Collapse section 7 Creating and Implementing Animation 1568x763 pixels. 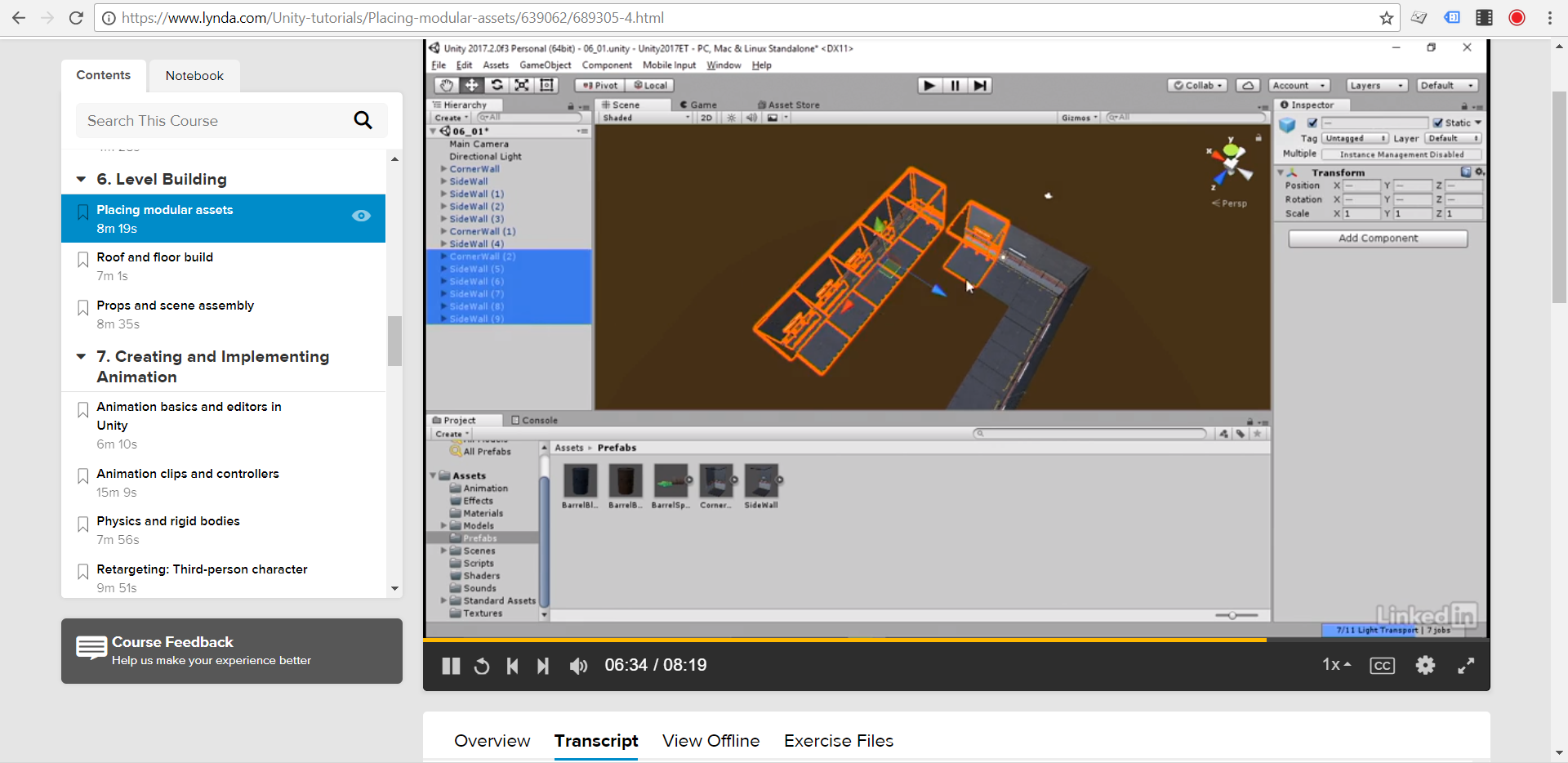click(x=81, y=356)
